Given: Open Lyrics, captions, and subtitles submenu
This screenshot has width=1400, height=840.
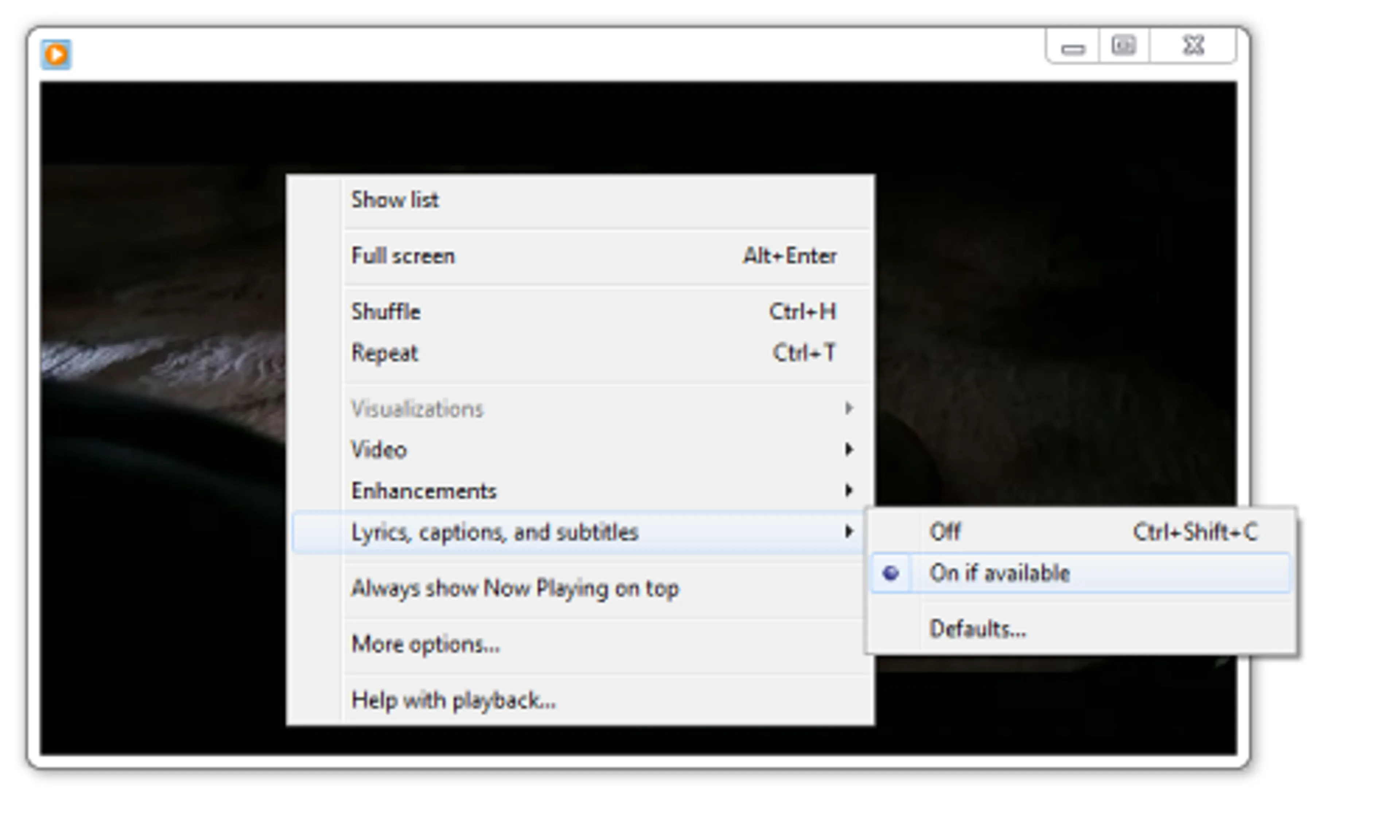Looking at the screenshot, I should (495, 532).
